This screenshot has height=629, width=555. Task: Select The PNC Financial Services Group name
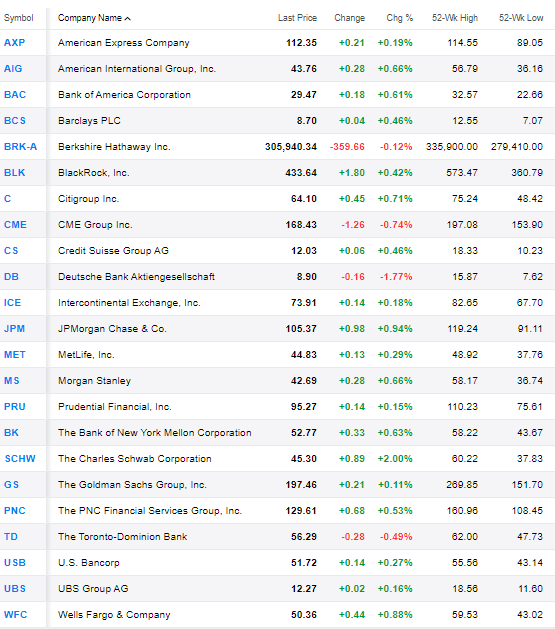point(150,511)
